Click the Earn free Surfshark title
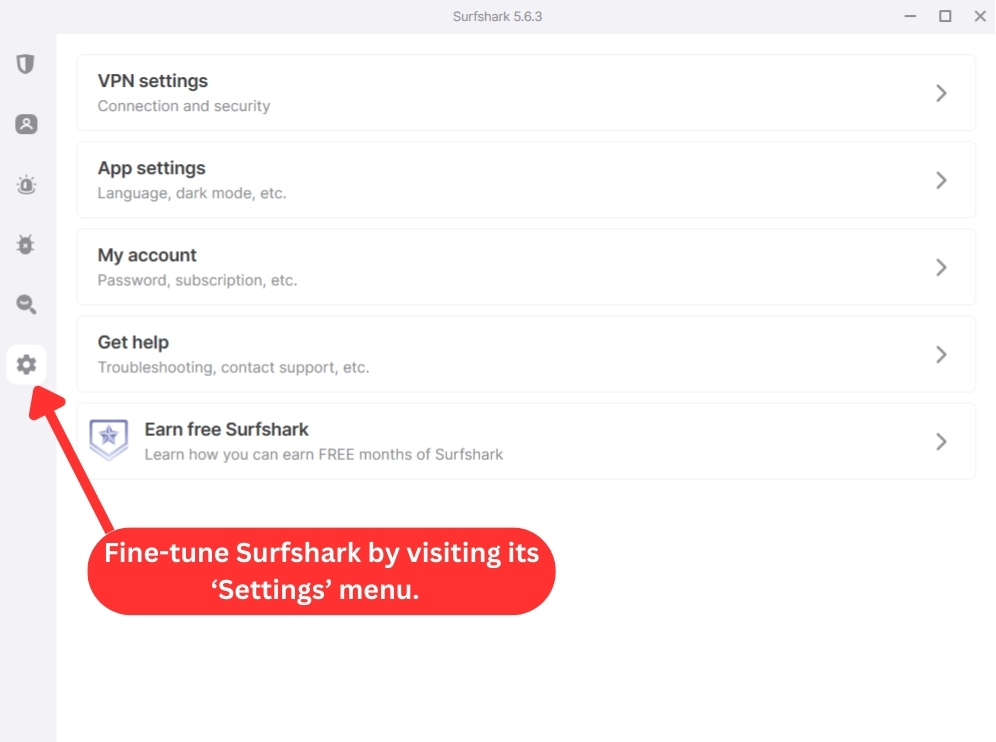Screen dimensions: 996x742 pyautogui.click(x=226, y=429)
